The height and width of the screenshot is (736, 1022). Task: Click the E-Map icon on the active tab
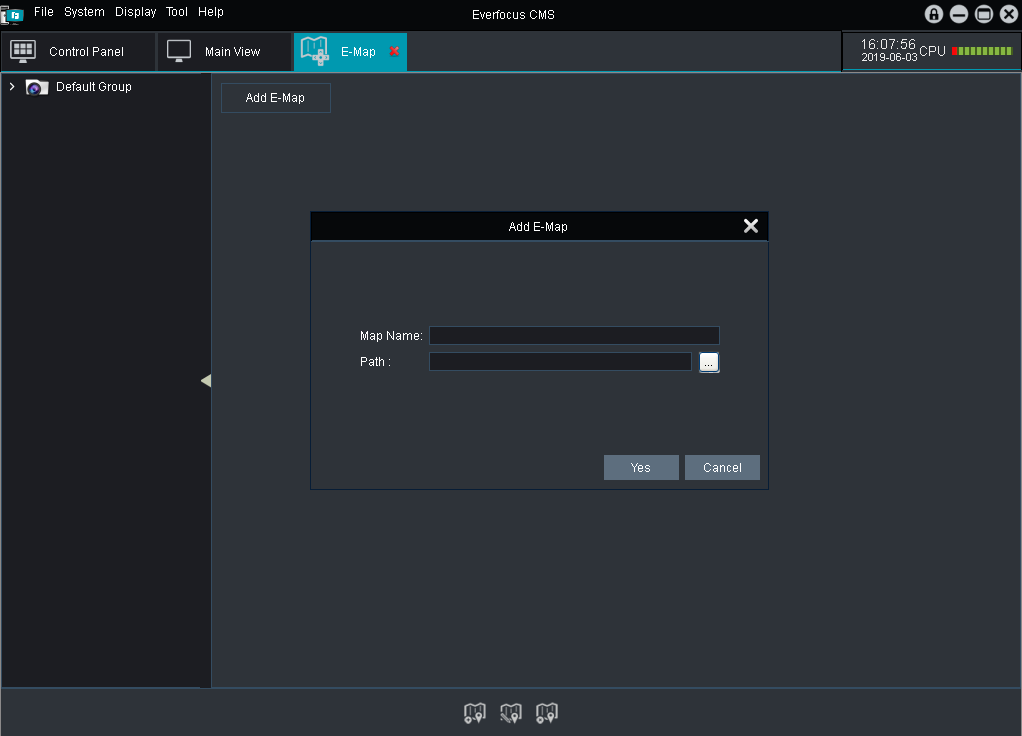click(x=315, y=49)
